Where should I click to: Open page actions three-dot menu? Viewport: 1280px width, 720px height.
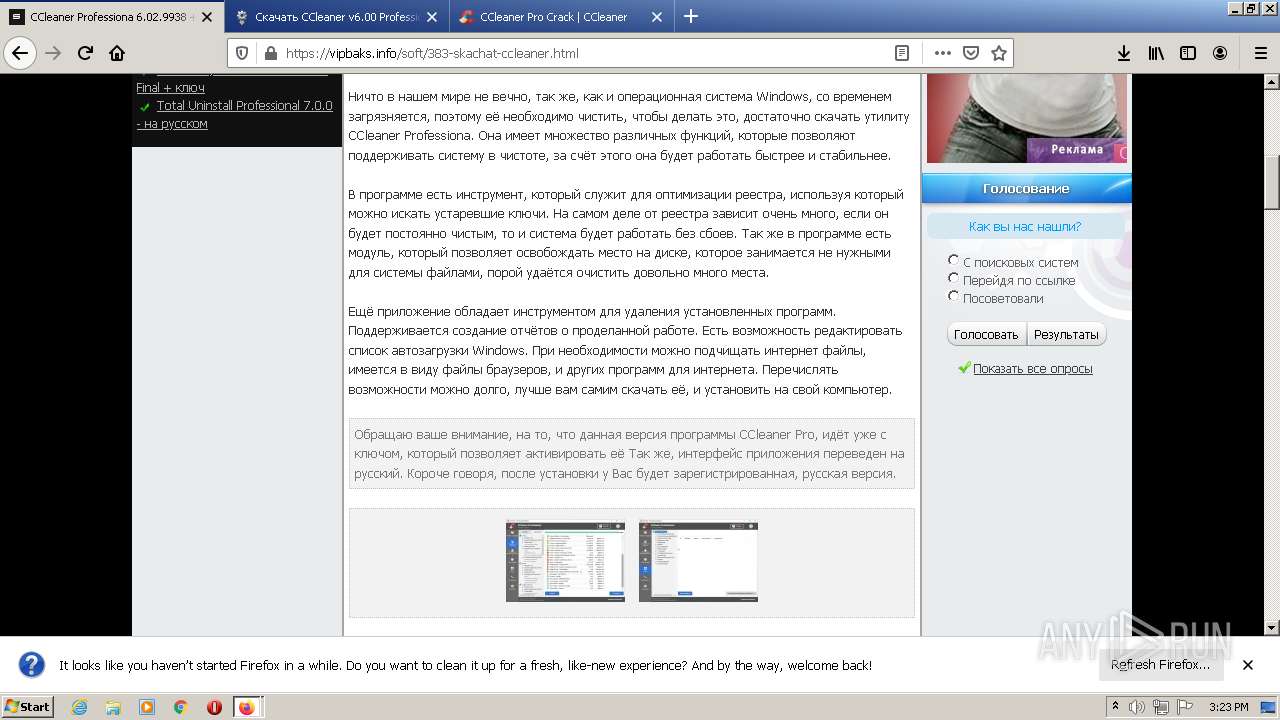942,53
